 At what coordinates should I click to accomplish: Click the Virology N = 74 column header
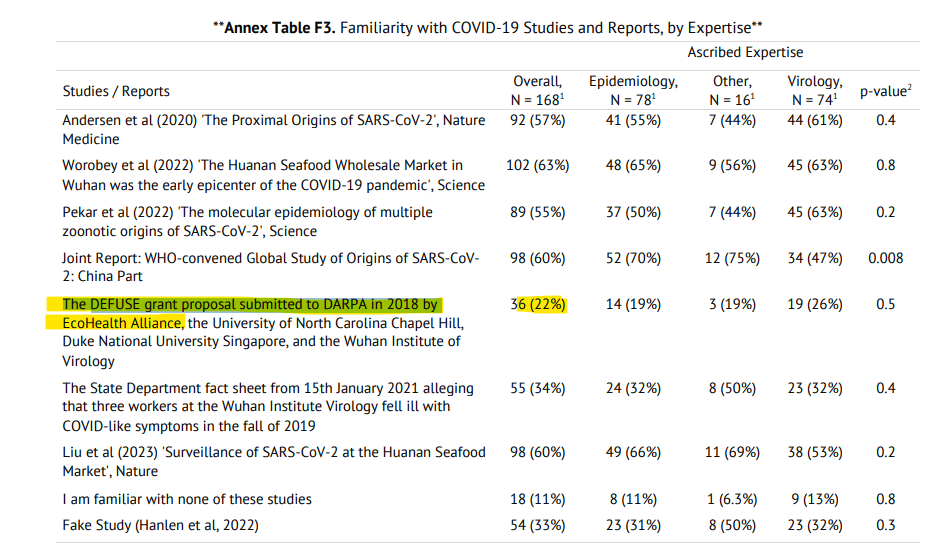click(814, 90)
